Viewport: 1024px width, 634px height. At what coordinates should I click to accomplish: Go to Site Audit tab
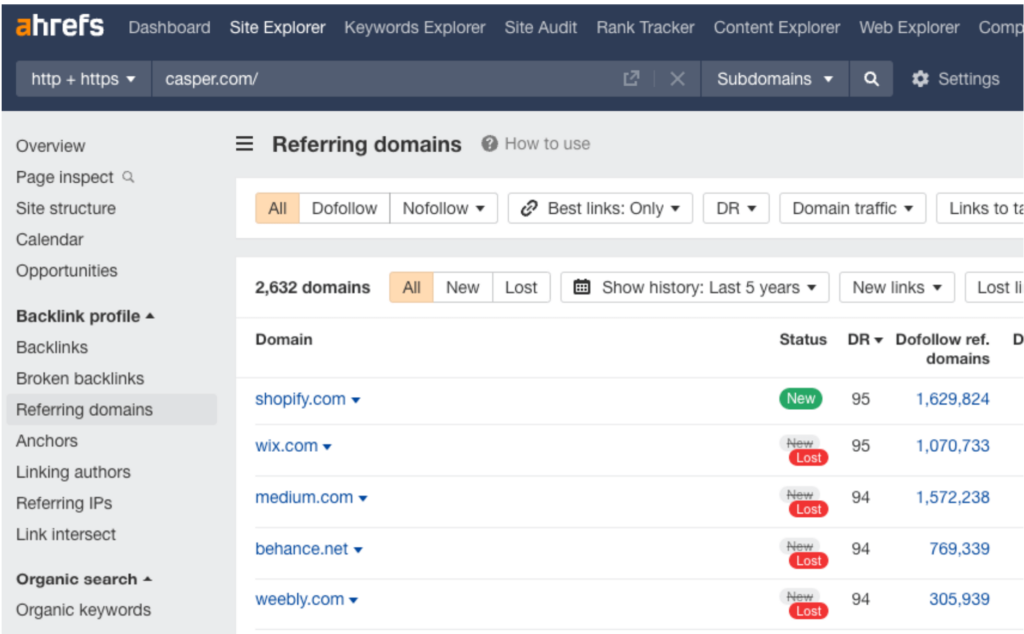(541, 27)
